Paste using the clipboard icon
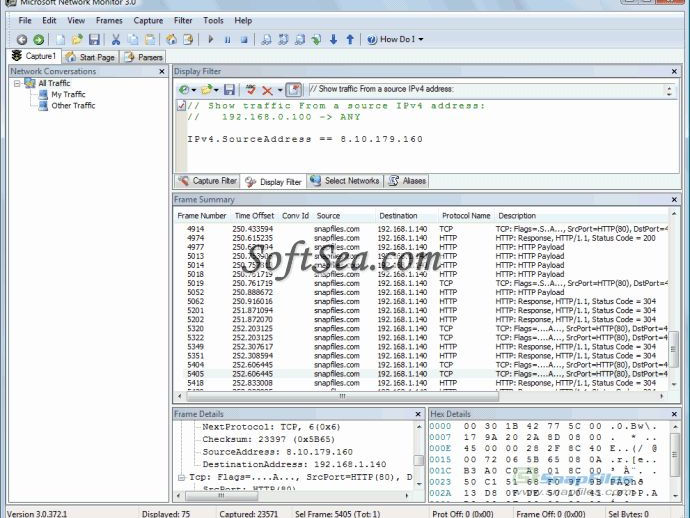Image resolution: width=690 pixels, height=518 pixels. [150, 40]
